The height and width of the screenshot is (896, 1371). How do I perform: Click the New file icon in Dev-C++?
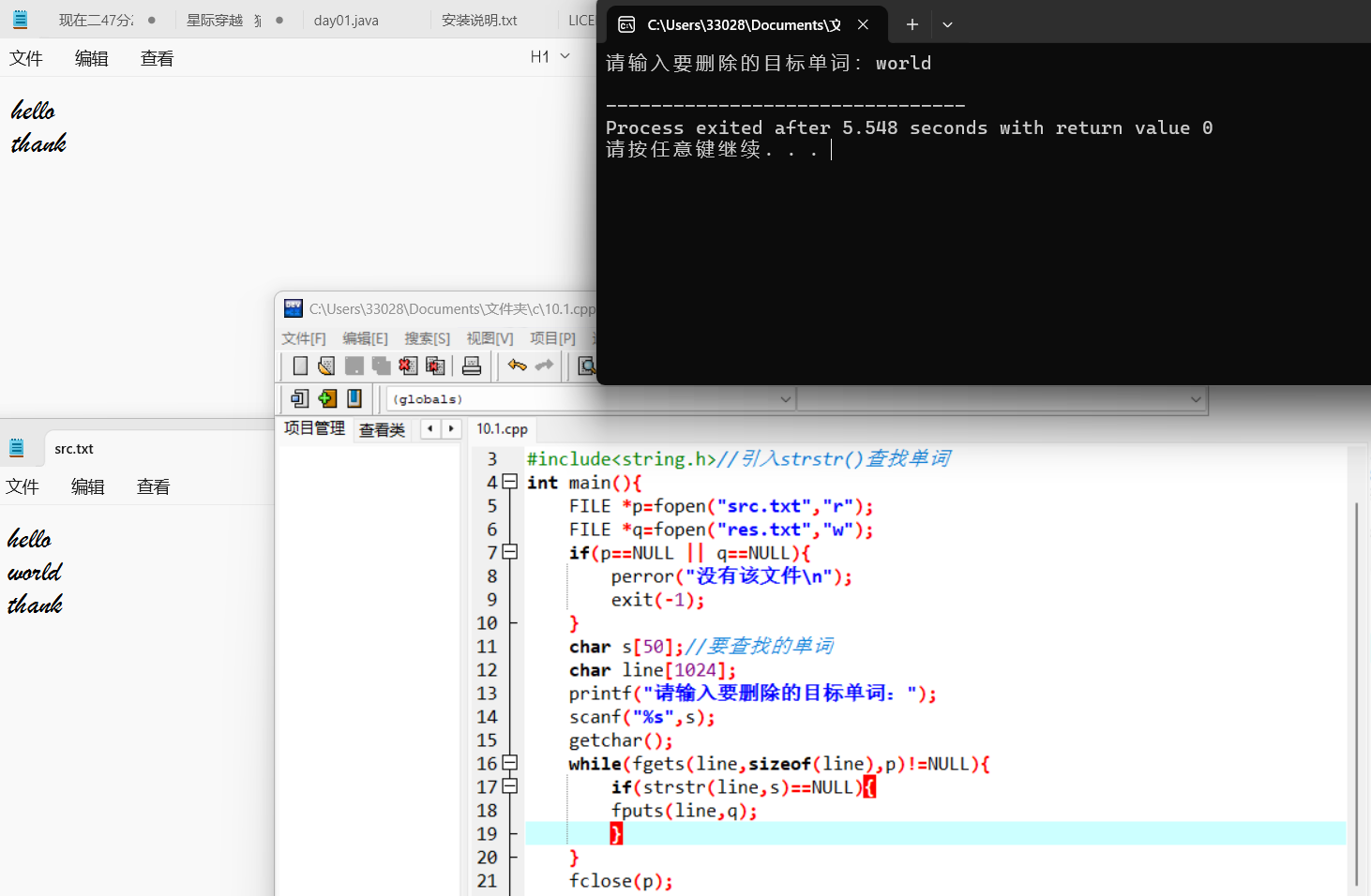click(x=300, y=366)
